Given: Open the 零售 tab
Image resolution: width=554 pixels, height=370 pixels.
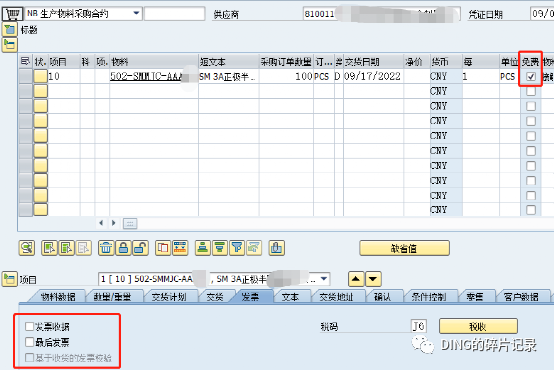Looking at the screenshot, I should [475, 297].
